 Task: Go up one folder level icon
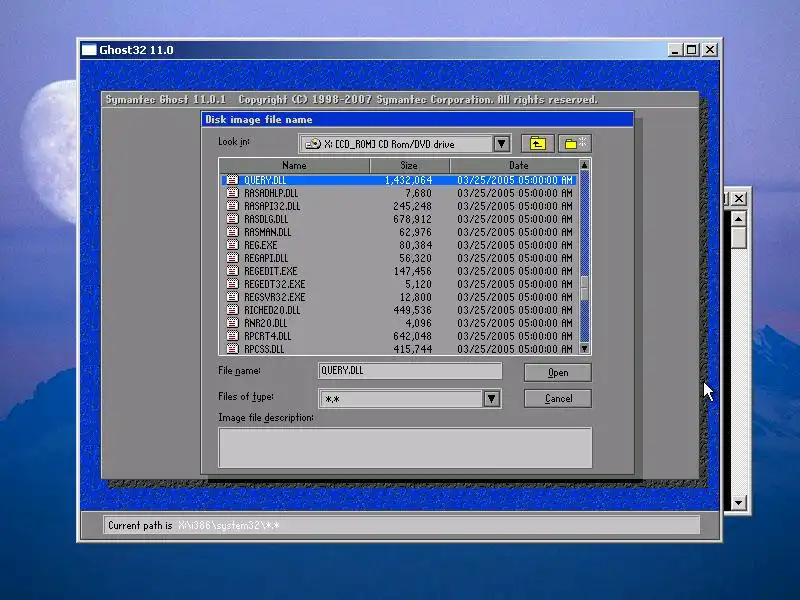click(x=537, y=144)
